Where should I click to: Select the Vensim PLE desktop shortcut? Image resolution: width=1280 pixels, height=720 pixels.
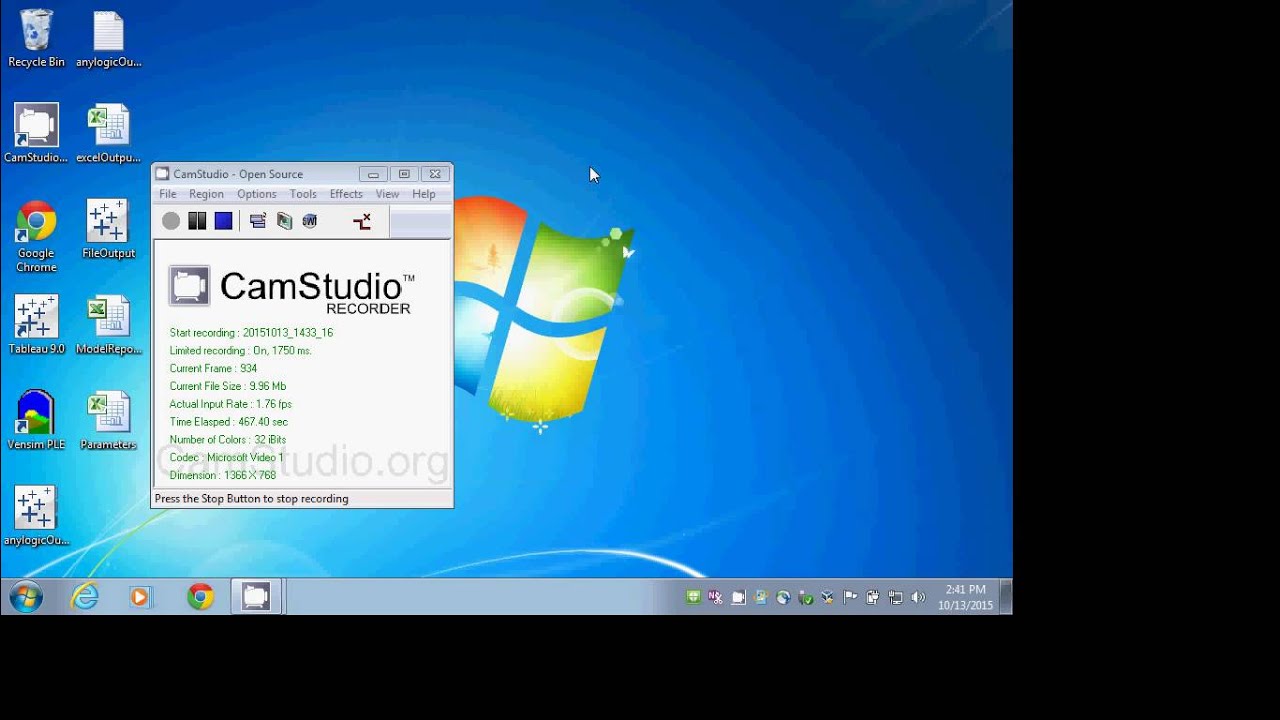point(36,420)
